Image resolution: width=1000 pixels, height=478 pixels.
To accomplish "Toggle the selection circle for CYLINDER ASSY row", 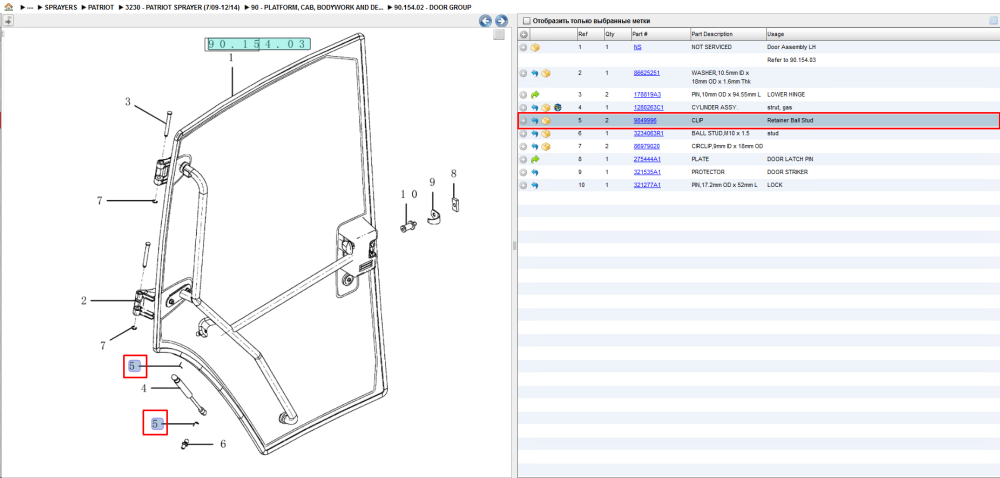I will (x=524, y=108).
